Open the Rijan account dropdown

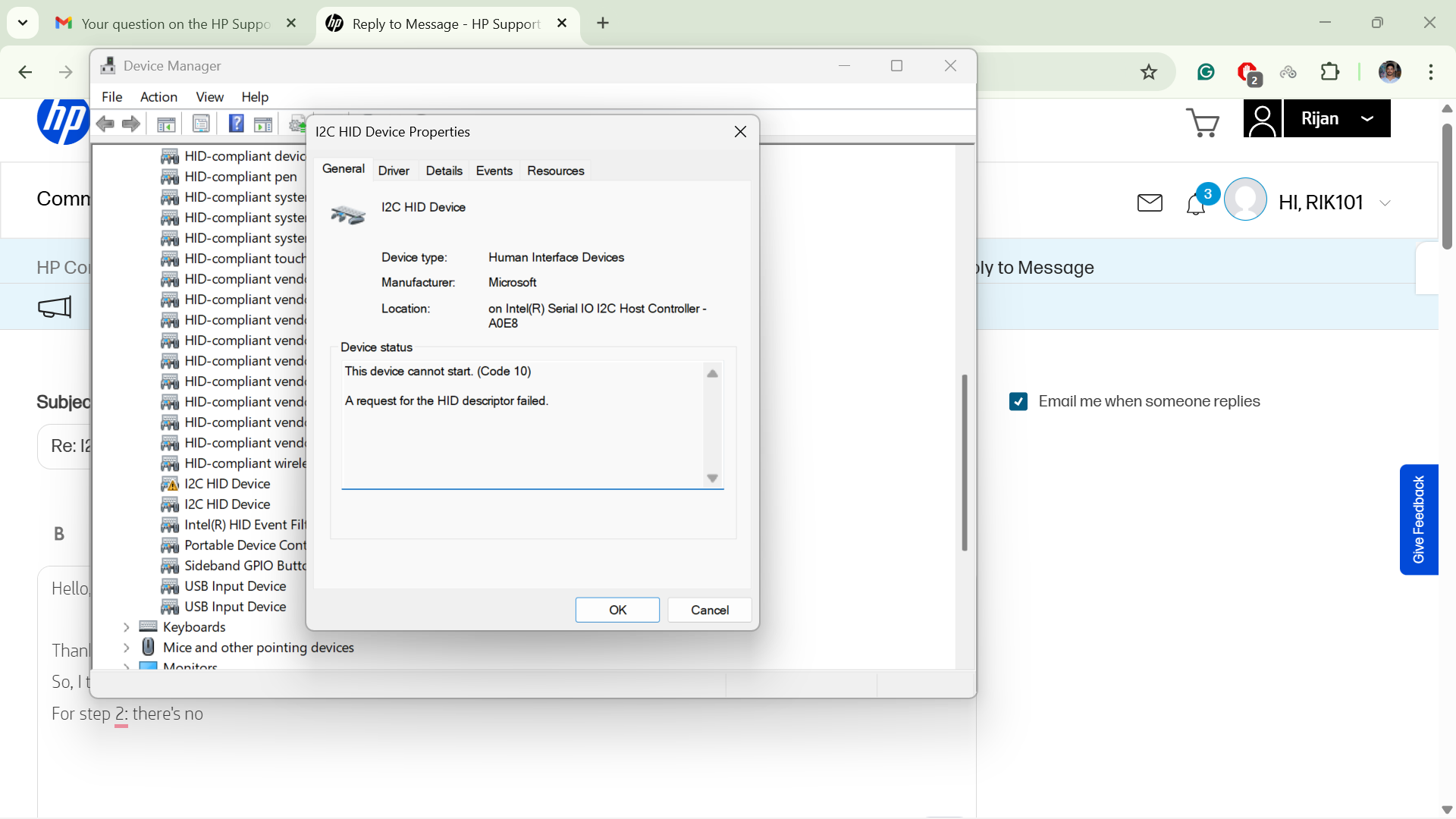point(1336,119)
